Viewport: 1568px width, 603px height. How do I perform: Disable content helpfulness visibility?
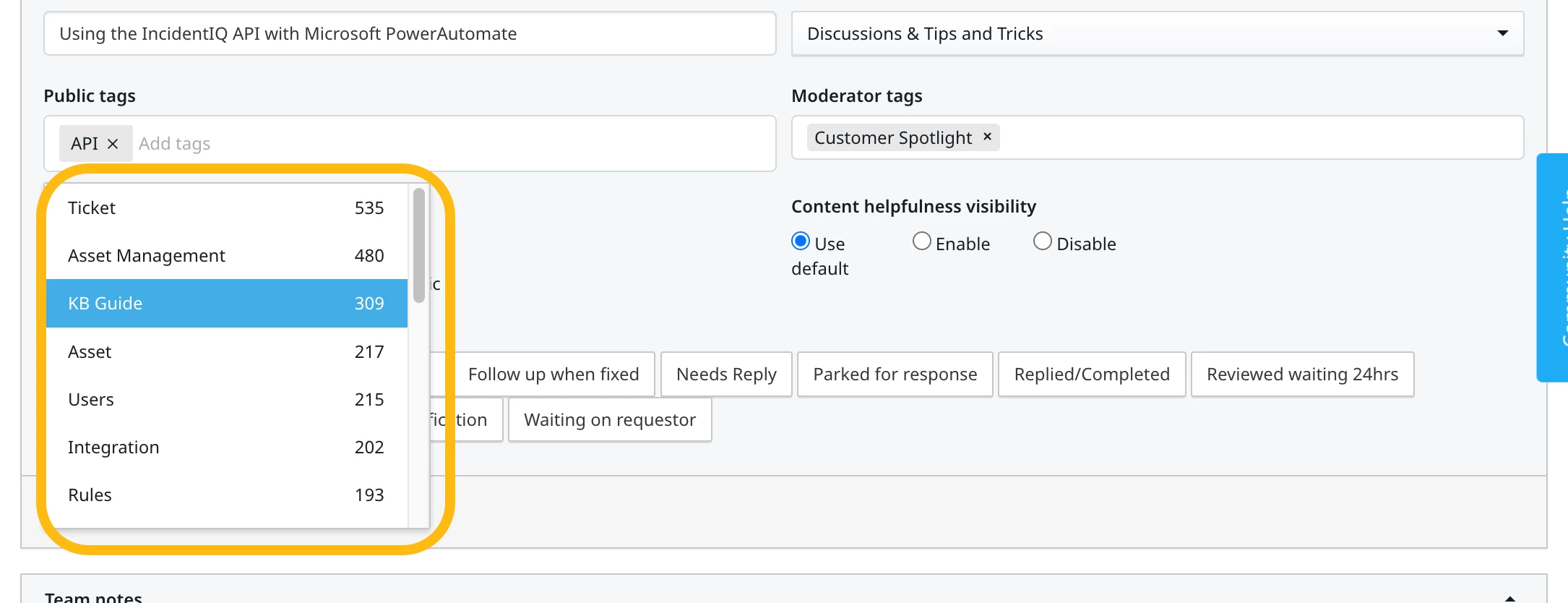[1043, 241]
